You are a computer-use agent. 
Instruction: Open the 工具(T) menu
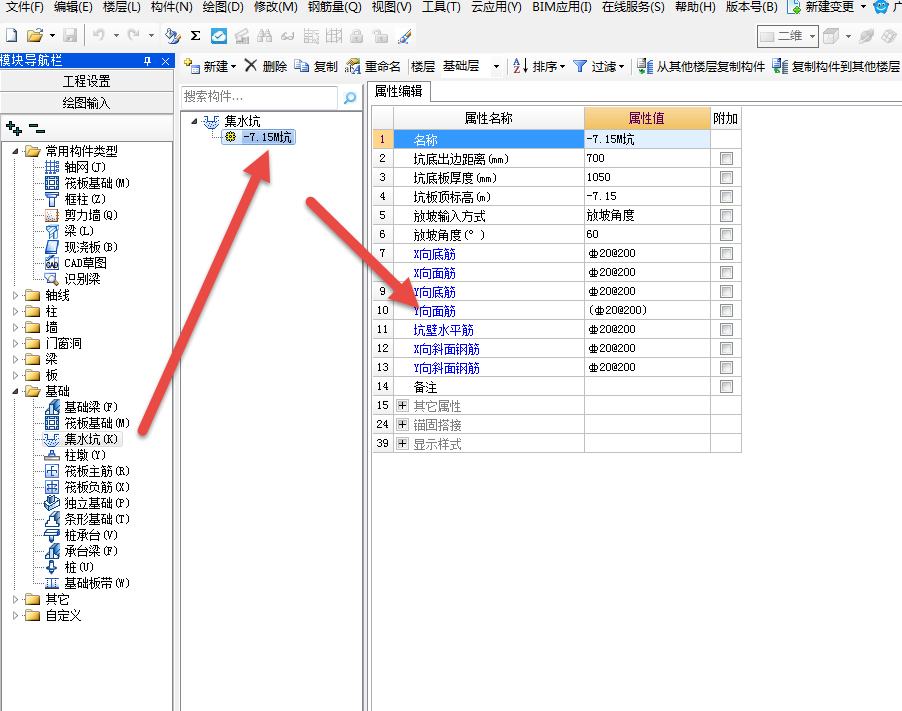(441, 7)
